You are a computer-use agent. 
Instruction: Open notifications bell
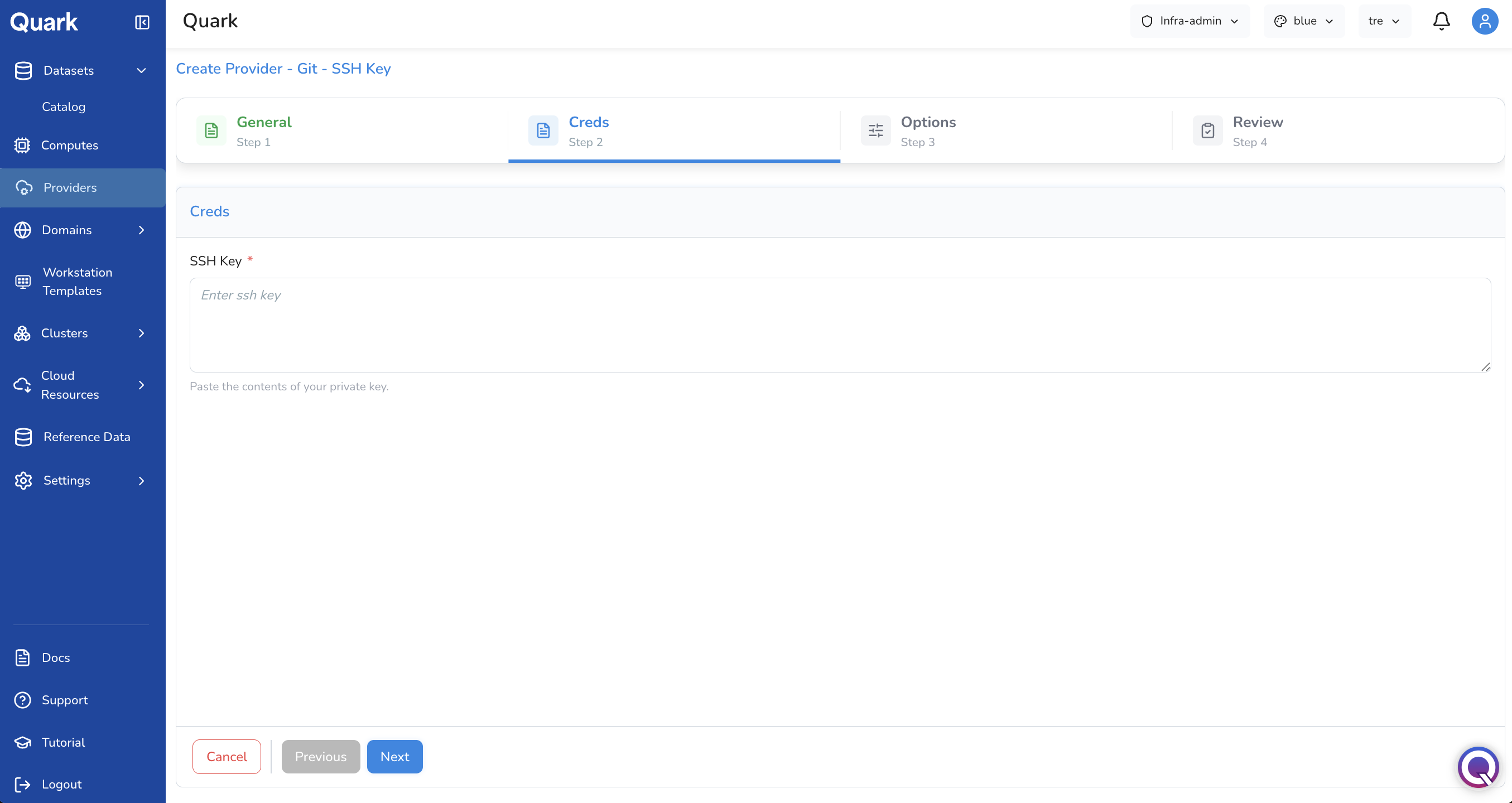coord(1442,21)
